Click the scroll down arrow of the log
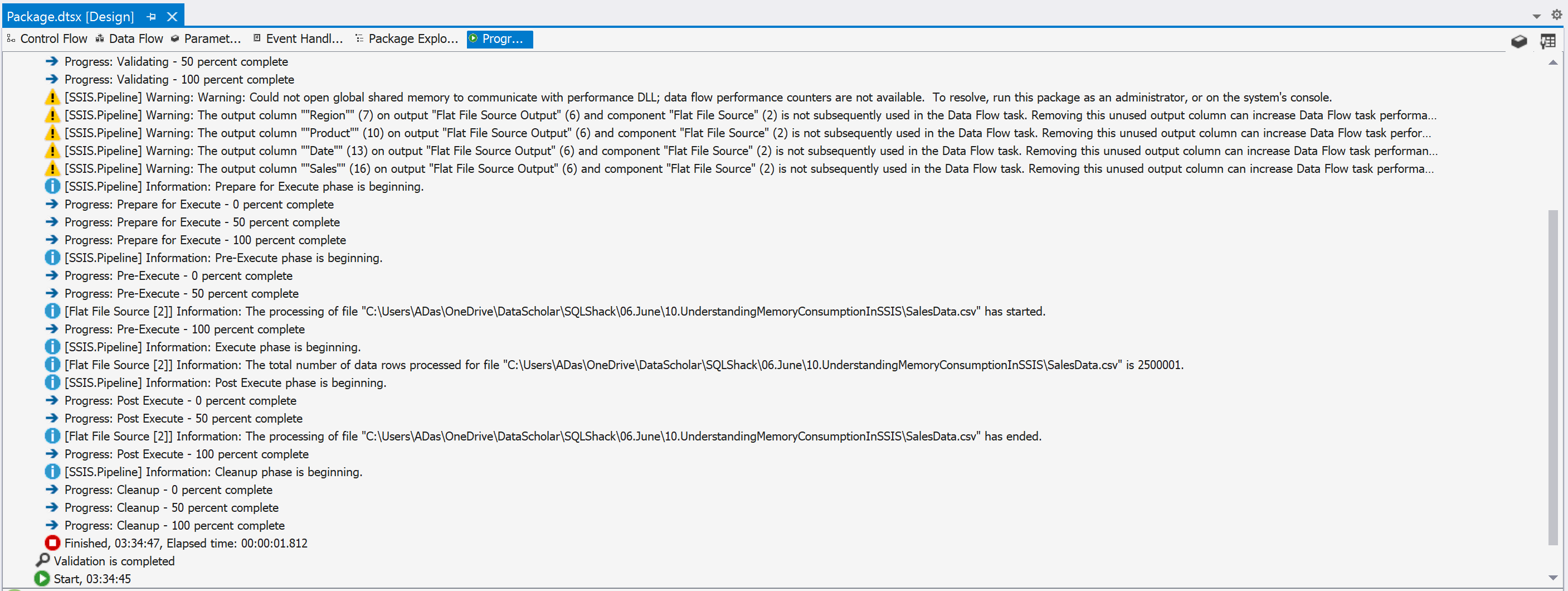The width and height of the screenshot is (1568, 591). tap(1553, 578)
